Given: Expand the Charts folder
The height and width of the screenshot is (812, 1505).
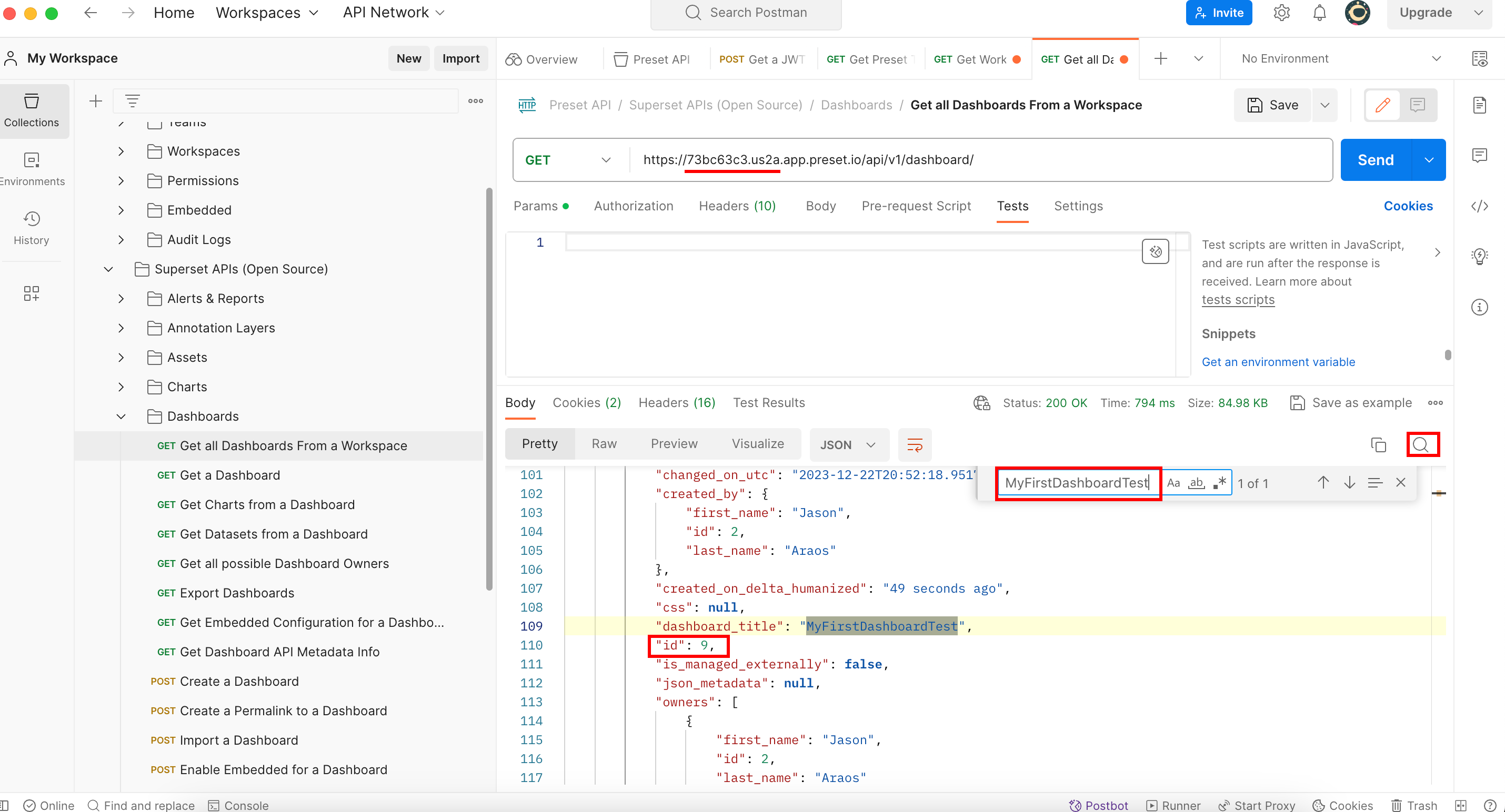Looking at the screenshot, I should pyautogui.click(x=121, y=387).
